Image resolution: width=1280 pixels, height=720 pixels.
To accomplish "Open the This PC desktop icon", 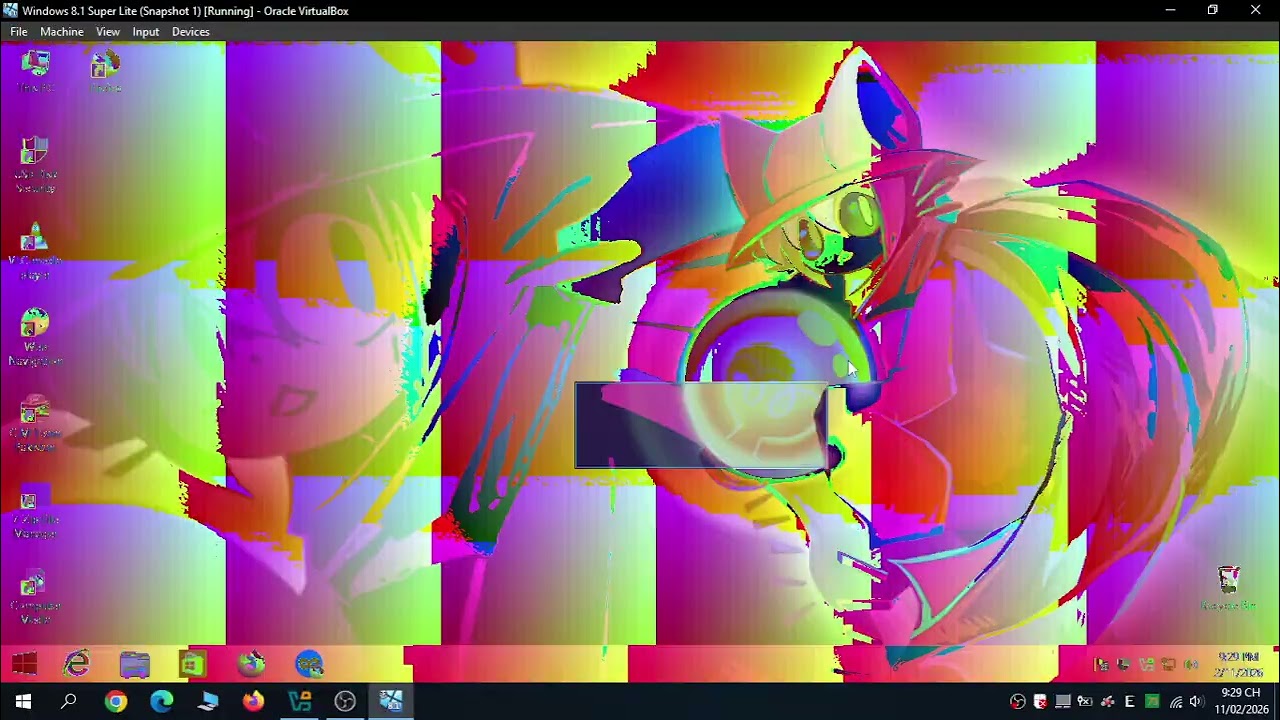I will click(x=36, y=72).
